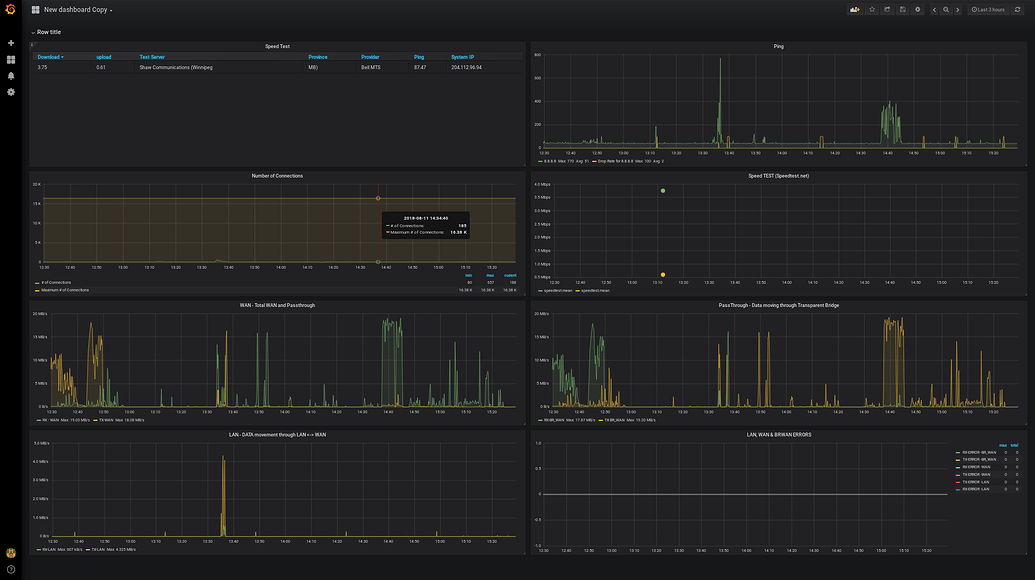The width and height of the screenshot is (1035, 580).
Task: Toggle the RX-WAN series in WAN panel legend
Action: pyautogui.click(x=47, y=421)
